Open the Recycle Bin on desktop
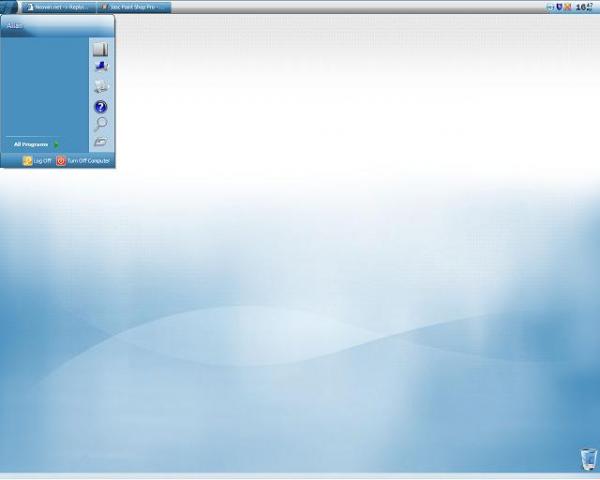This screenshot has width=600, height=480. [589, 459]
